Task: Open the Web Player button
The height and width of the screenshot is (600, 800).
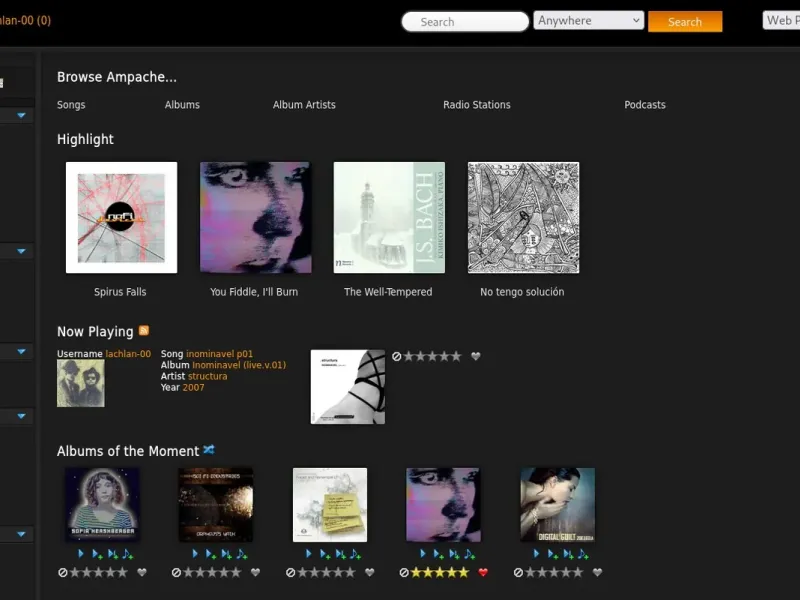Action: coord(781,20)
